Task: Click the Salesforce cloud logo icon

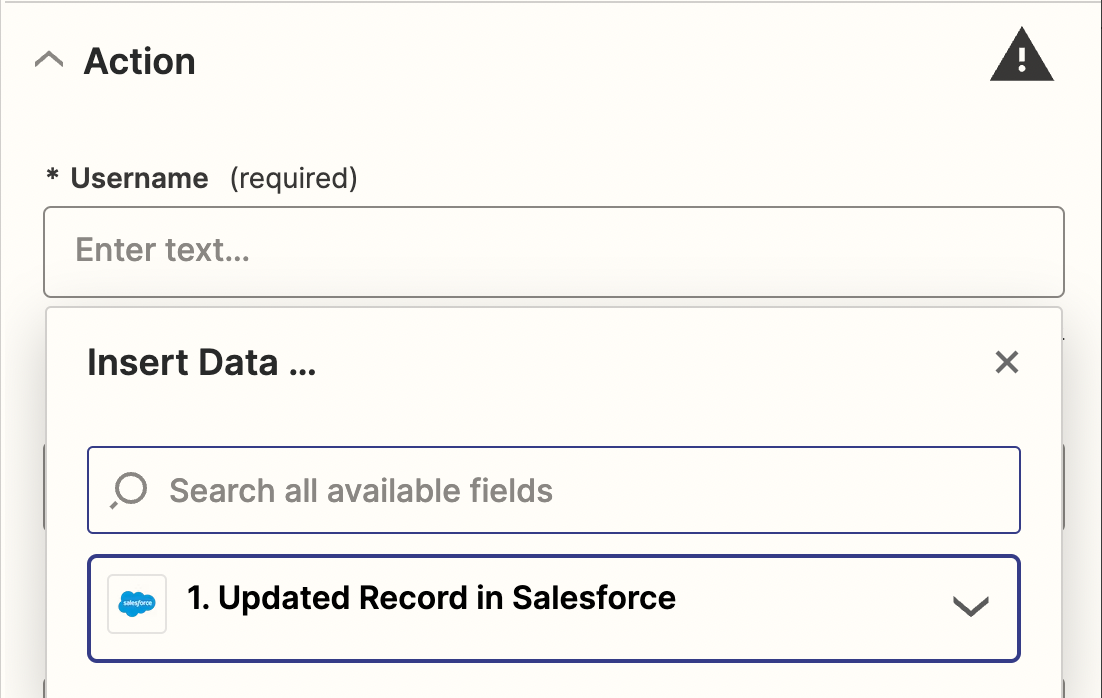Action: (137, 604)
